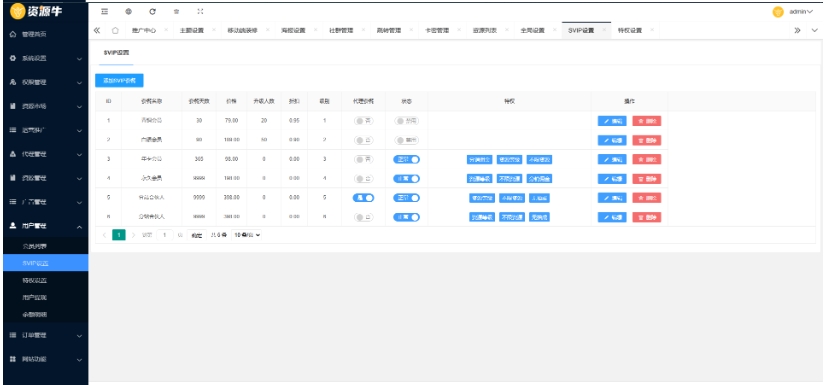828x385 pixels.
Task: Click the list icon beside 订单管理
Action: (x=13, y=335)
